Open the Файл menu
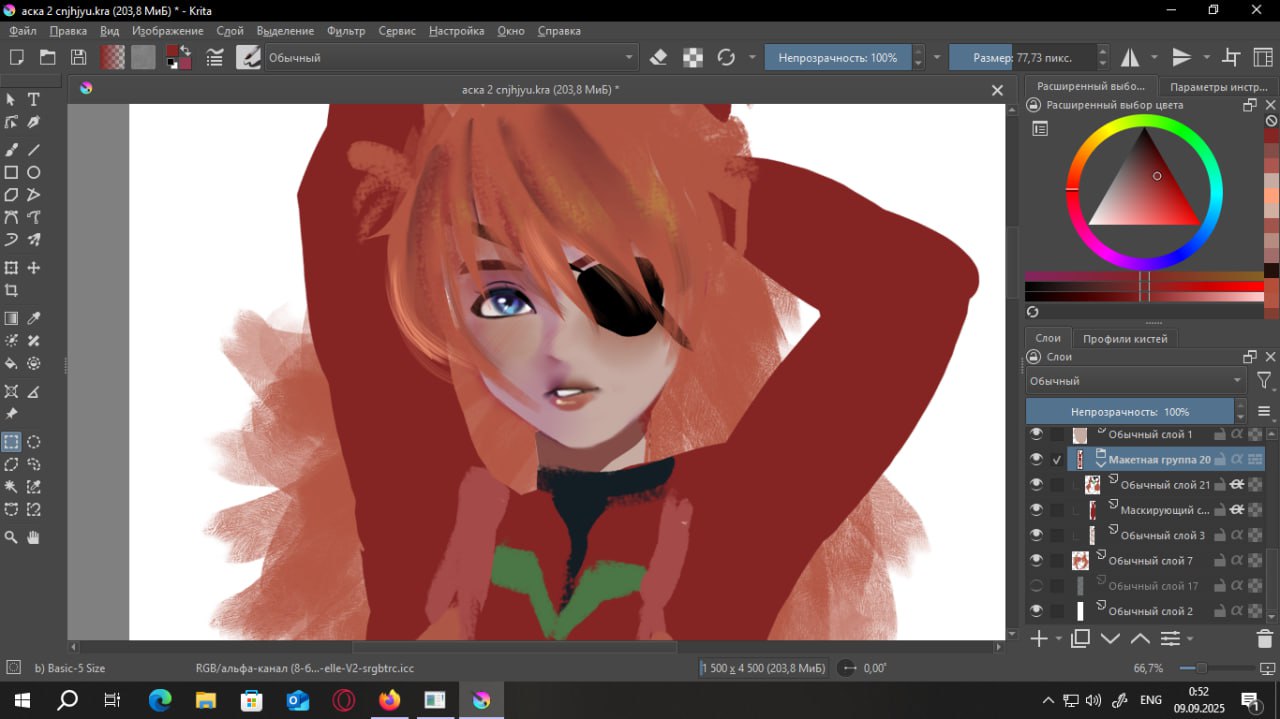Image resolution: width=1280 pixels, height=719 pixels. [22, 31]
